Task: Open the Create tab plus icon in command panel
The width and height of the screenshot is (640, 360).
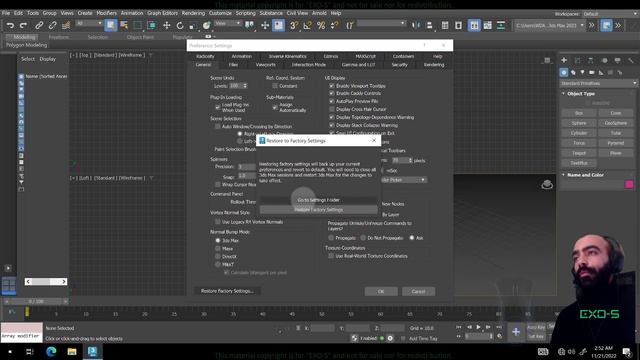Action: (x=564, y=60)
